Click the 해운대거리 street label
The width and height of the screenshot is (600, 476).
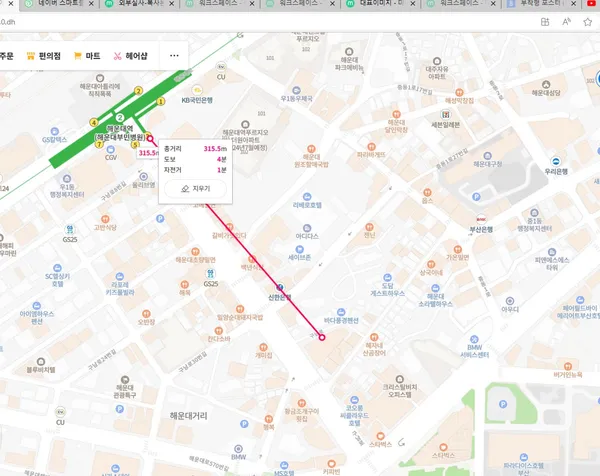tap(189, 416)
